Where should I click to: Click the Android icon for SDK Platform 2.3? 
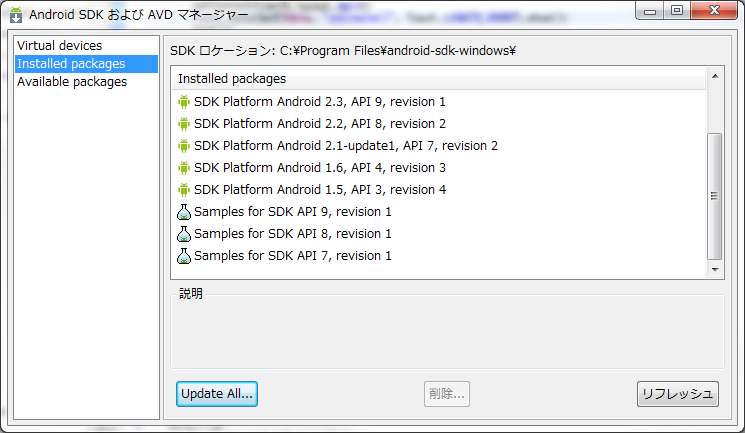click(x=183, y=102)
